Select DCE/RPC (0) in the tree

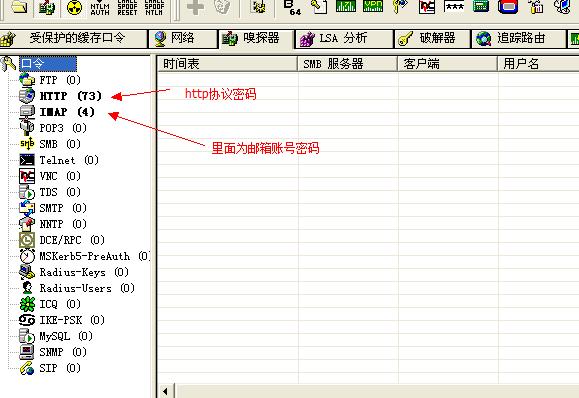[x=72, y=240]
